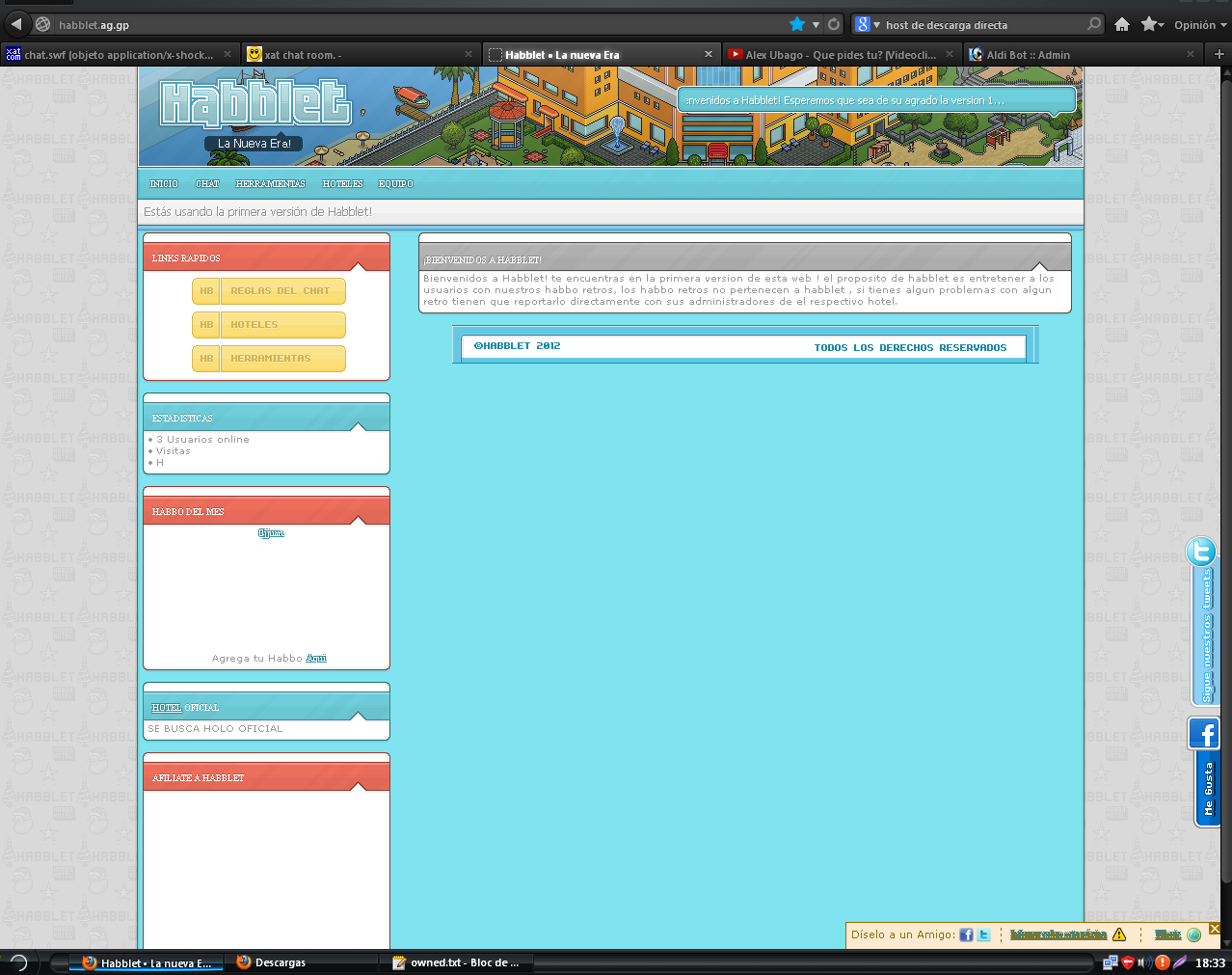Share on Twitter via 'Díselo a un Amigo'
The image size is (1232, 975).
983,934
